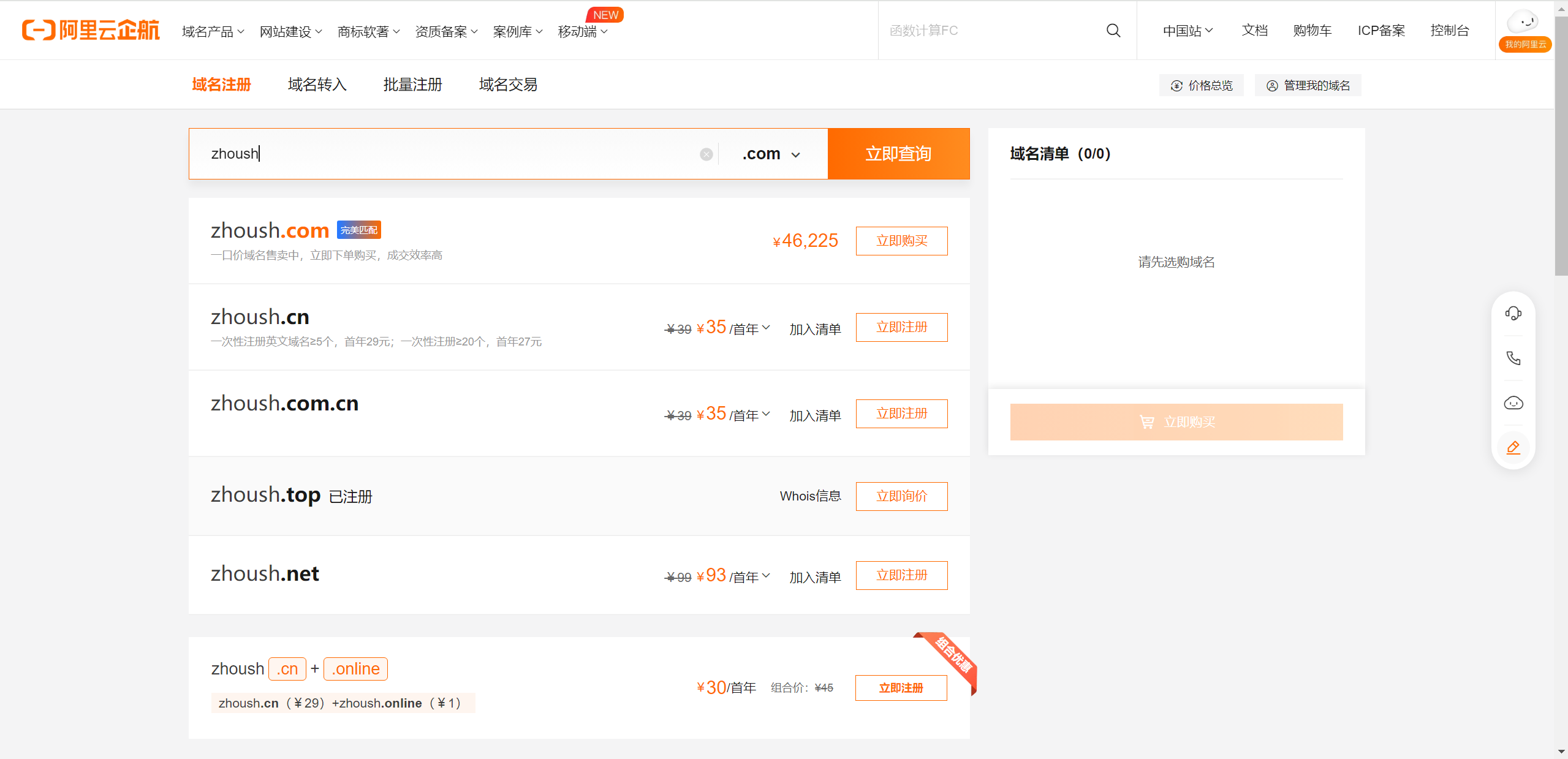Image resolution: width=1568 pixels, height=759 pixels.
Task: Click the Aliyun Qihang logo
Action: click(91, 30)
